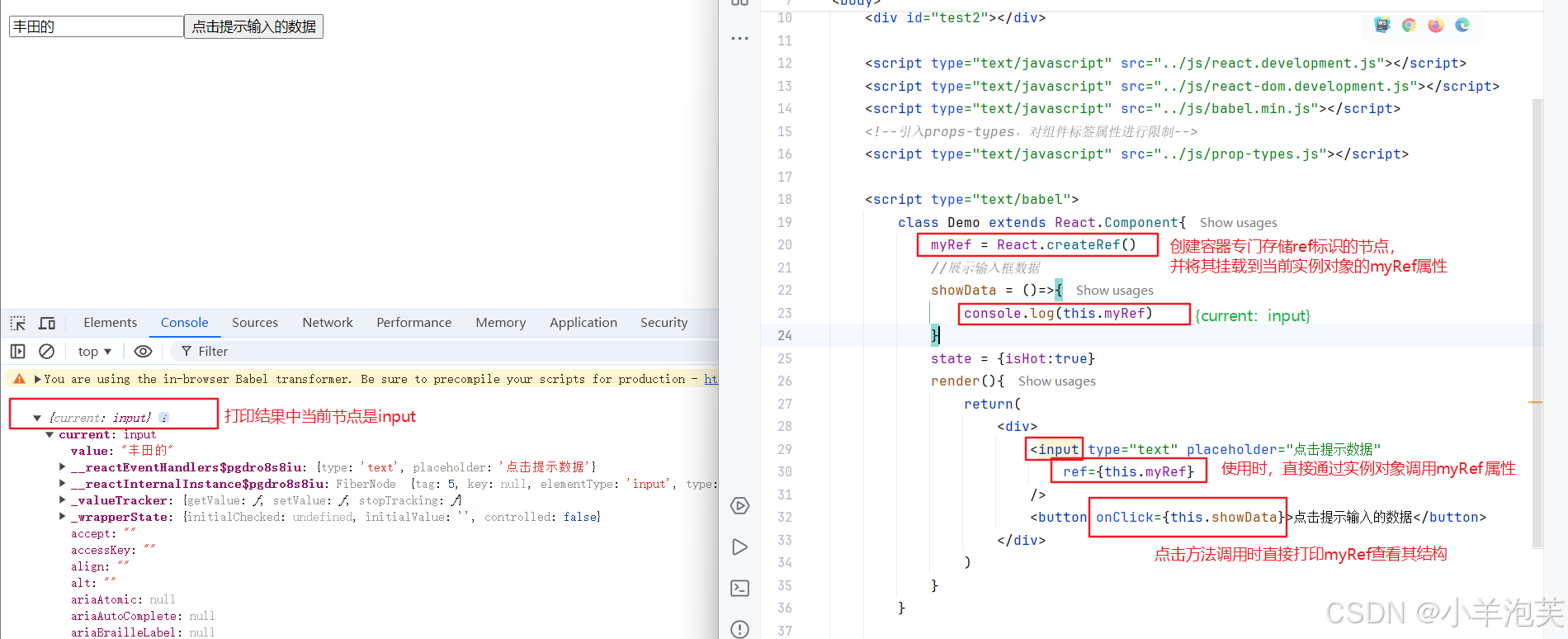The image size is (1568, 639).
Task: Open the Services tool window icon
Action: tap(740, 506)
